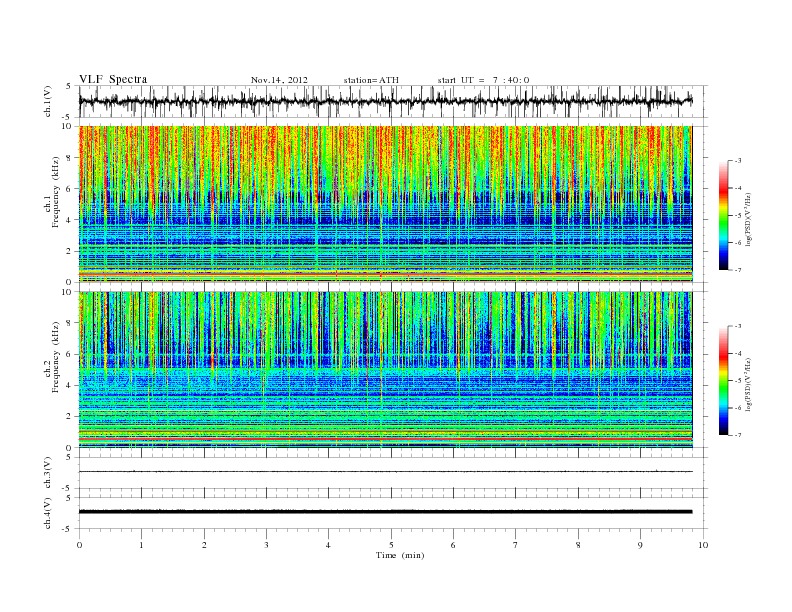Click time axis tick label '6'
Image resolution: width=792 pixels, height=612 pixels.
[x=453, y=545]
